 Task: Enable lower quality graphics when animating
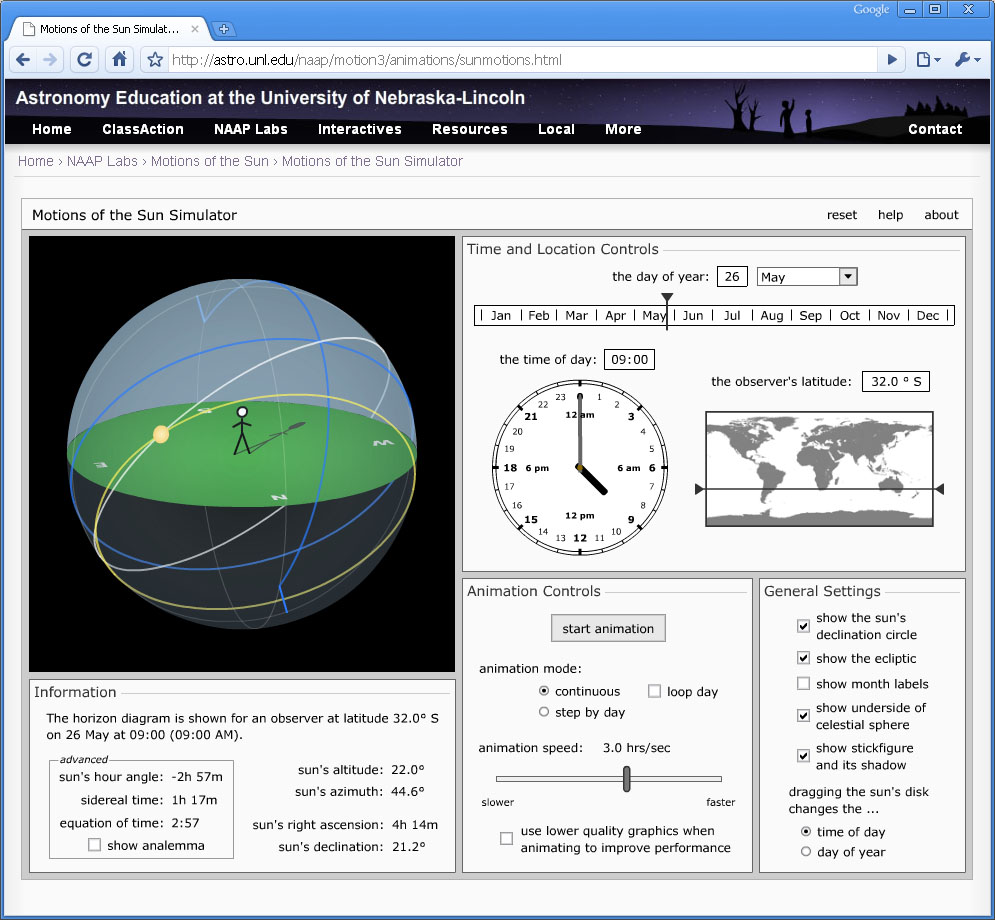(x=506, y=839)
